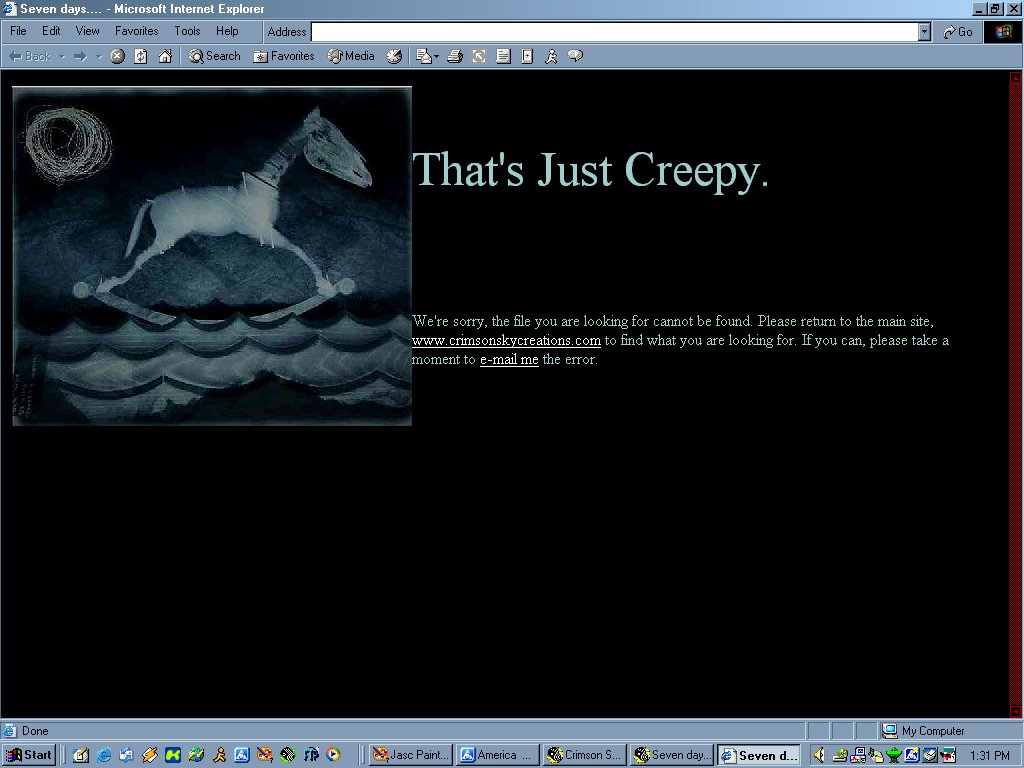Launch AIM running man in Quick Launch

219,755
